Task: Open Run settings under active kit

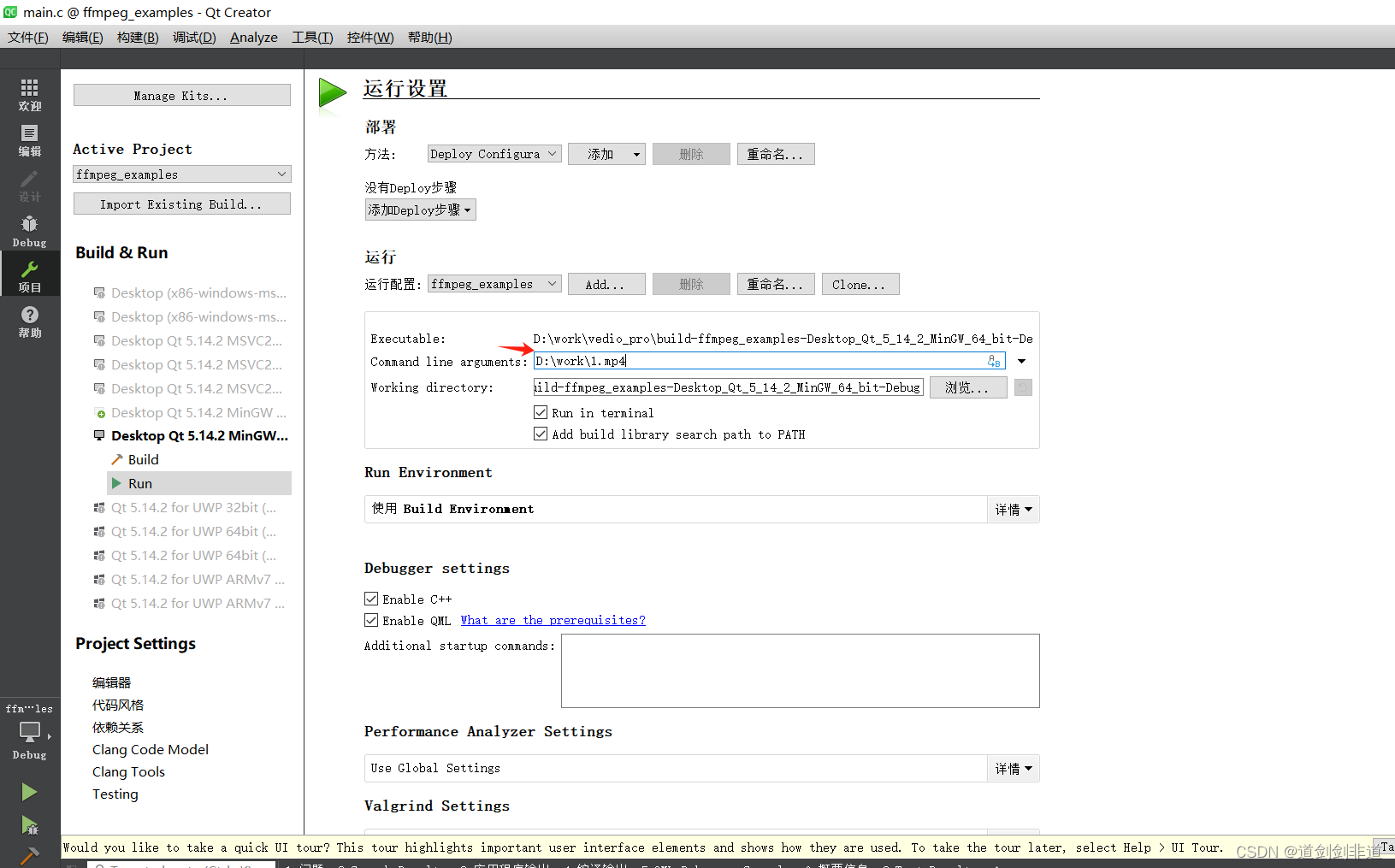Action: tap(199, 483)
